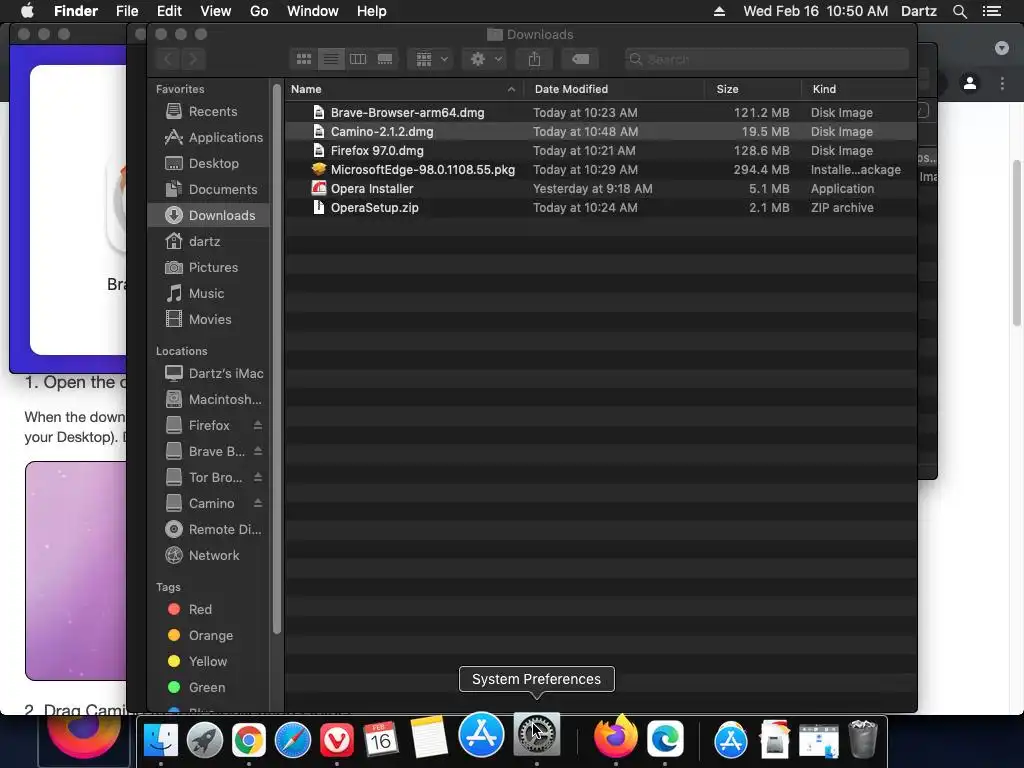1024x768 pixels.
Task: Switch Finder to gallery view
Action: tap(385, 59)
